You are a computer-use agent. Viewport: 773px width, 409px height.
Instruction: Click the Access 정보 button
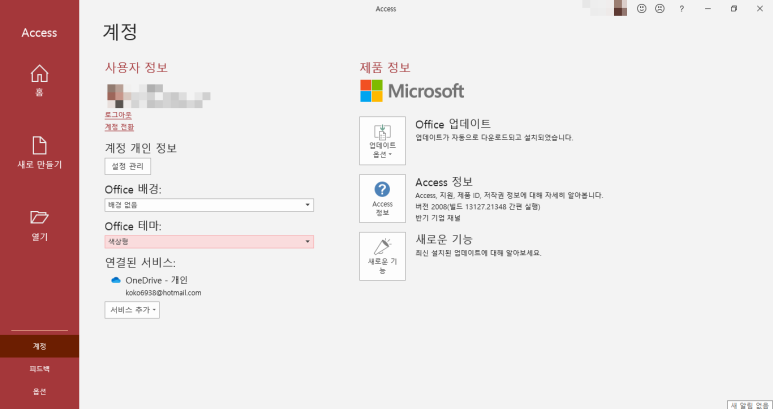click(x=383, y=198)
